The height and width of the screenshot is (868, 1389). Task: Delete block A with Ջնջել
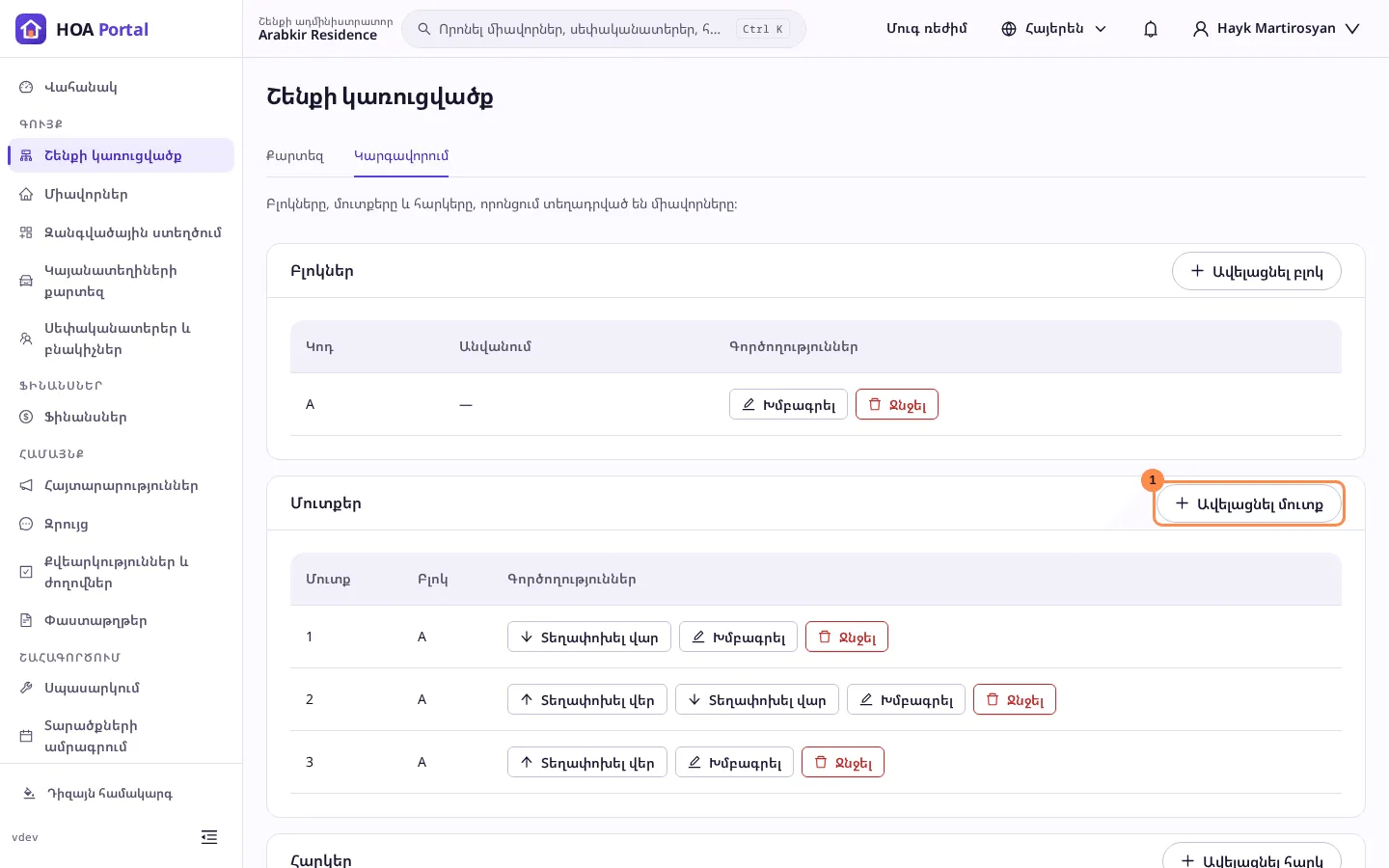click(x=897, y=404)
